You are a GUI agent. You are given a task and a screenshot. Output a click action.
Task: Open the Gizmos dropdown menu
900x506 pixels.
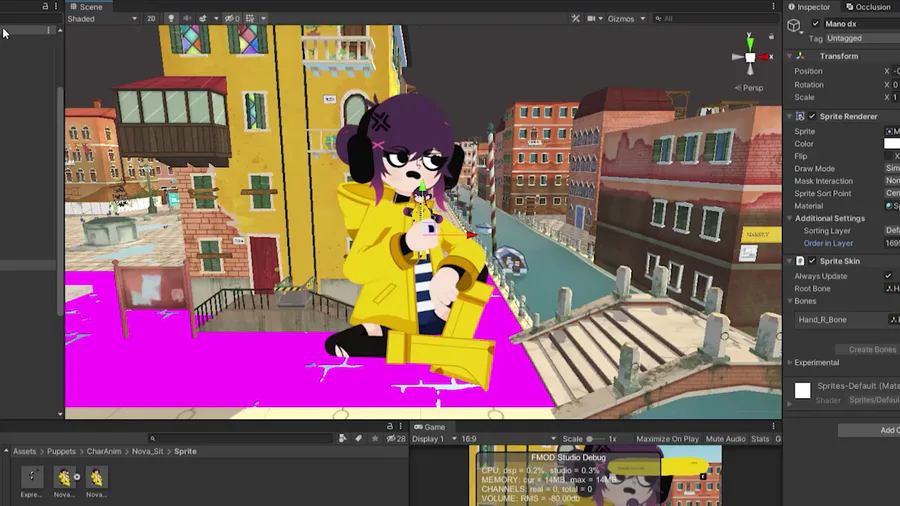point(626,18)
